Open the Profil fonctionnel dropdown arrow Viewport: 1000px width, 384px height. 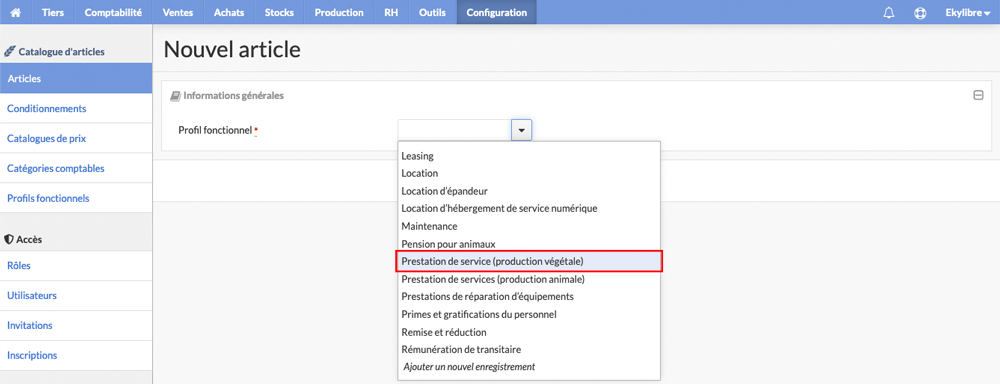pos(522,130)
